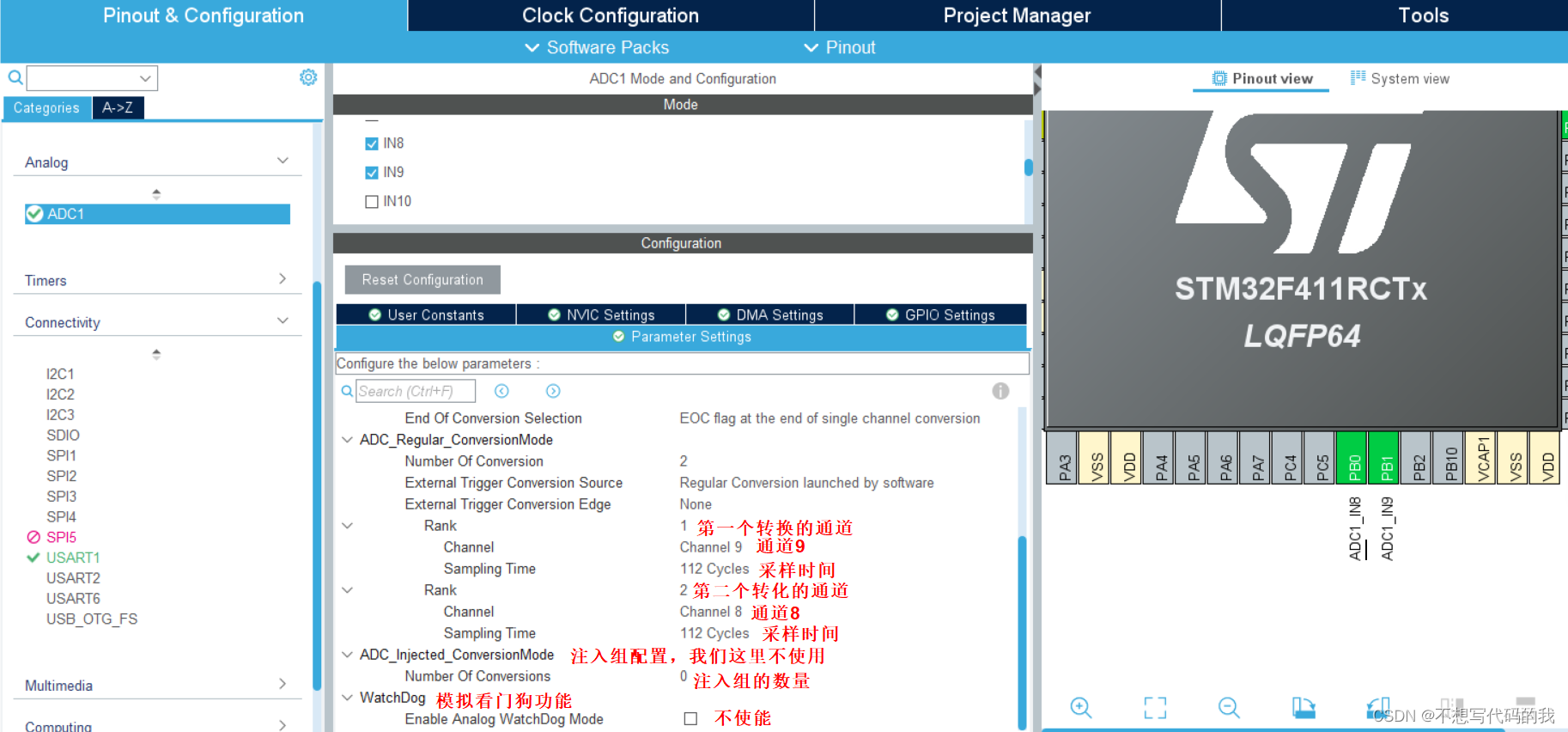
Task: Click the categories panel vertical scrollbar
Action: pos(317,485)
